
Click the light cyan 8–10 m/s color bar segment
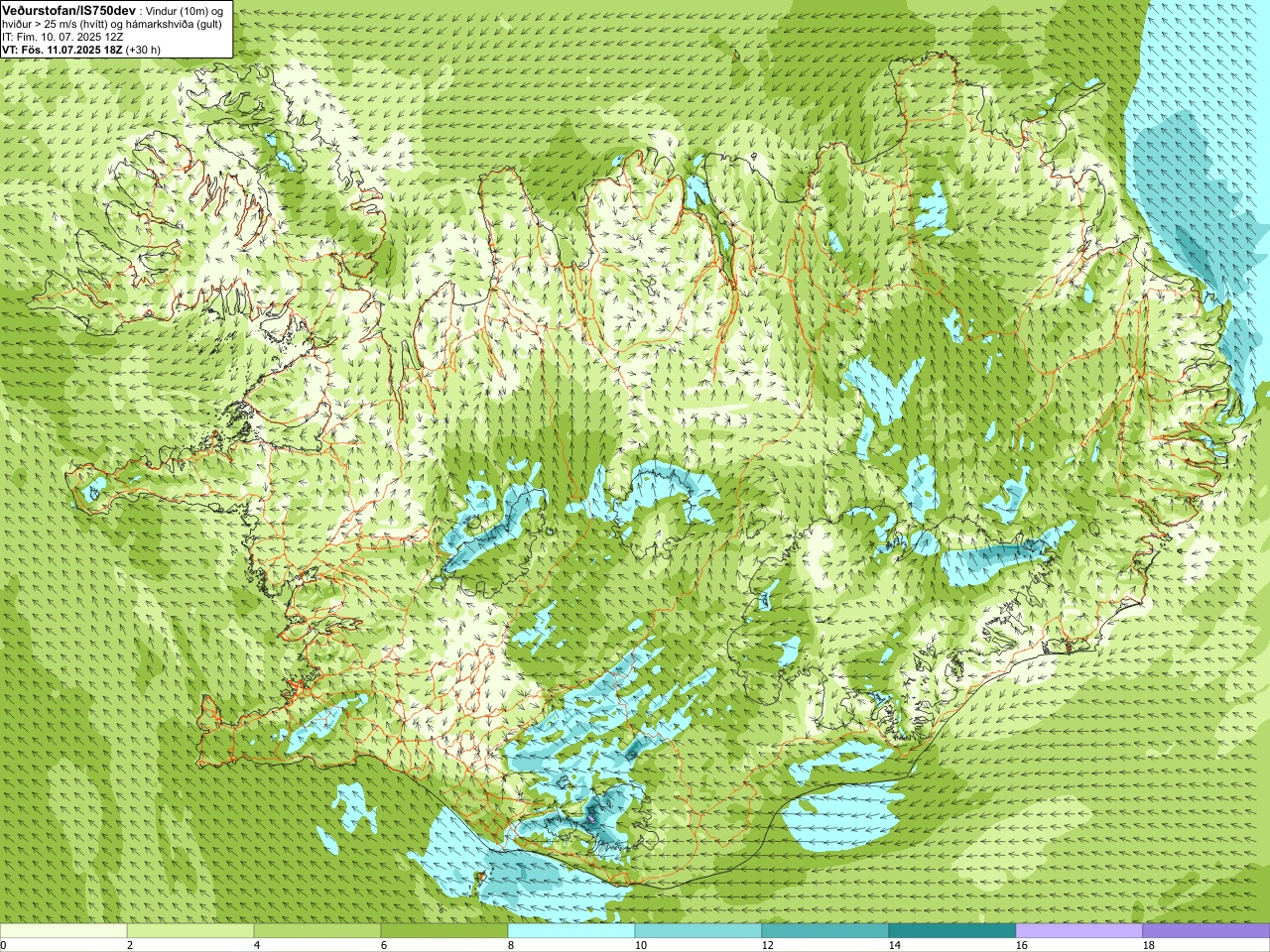(571, 931)
